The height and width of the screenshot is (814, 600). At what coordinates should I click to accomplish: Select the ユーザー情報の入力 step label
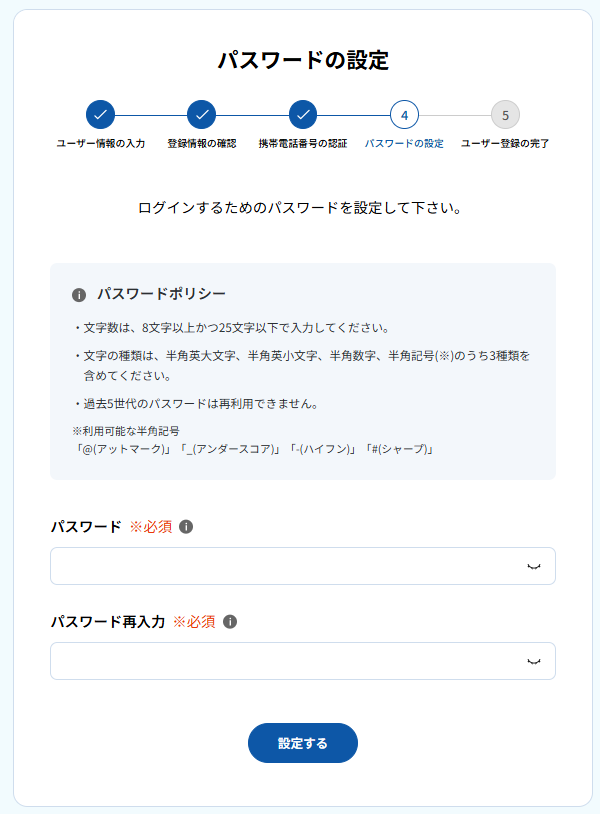coord(101,143)
